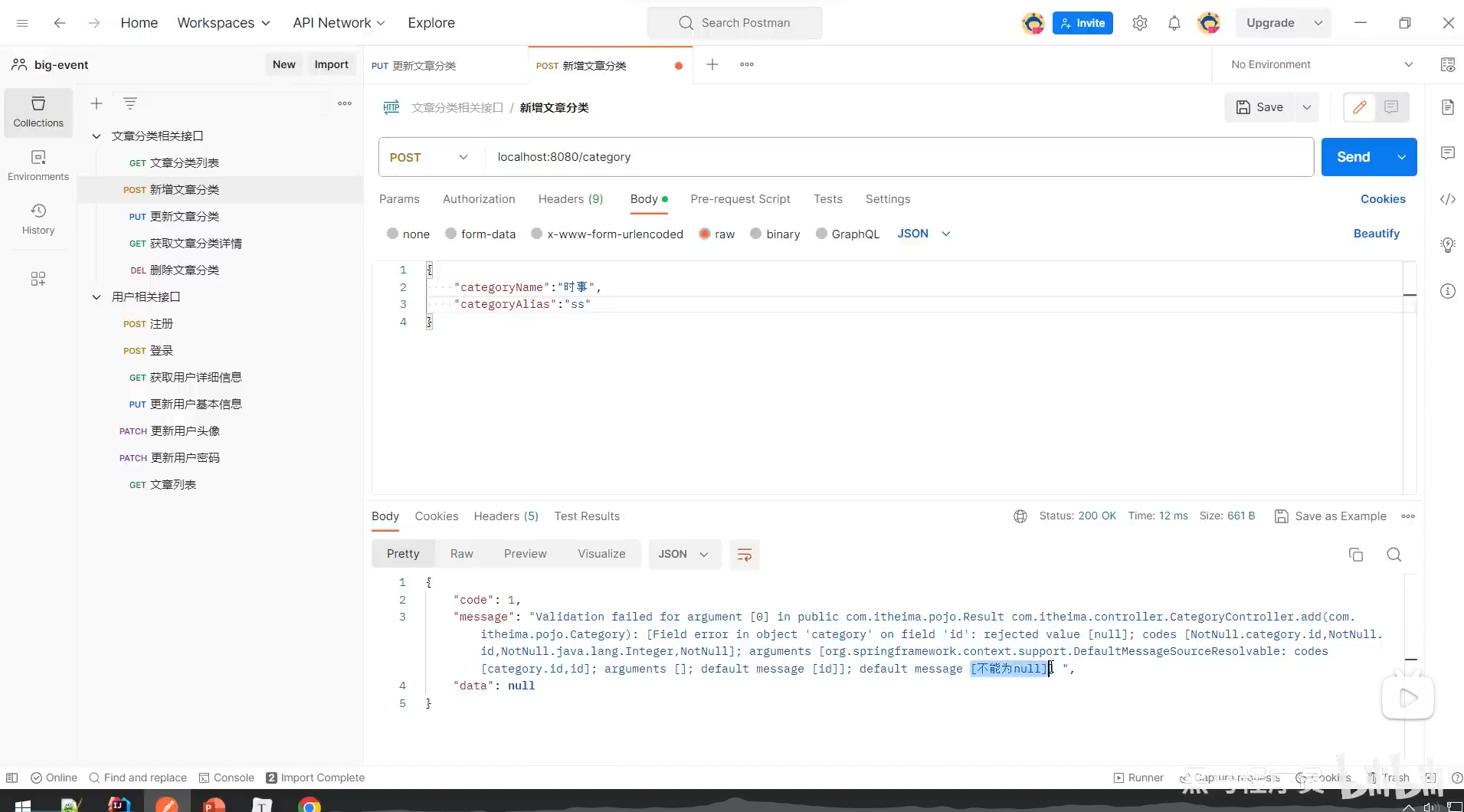1464x812 pixels.
Task: Copy the response body
Action: point(1357,554)
